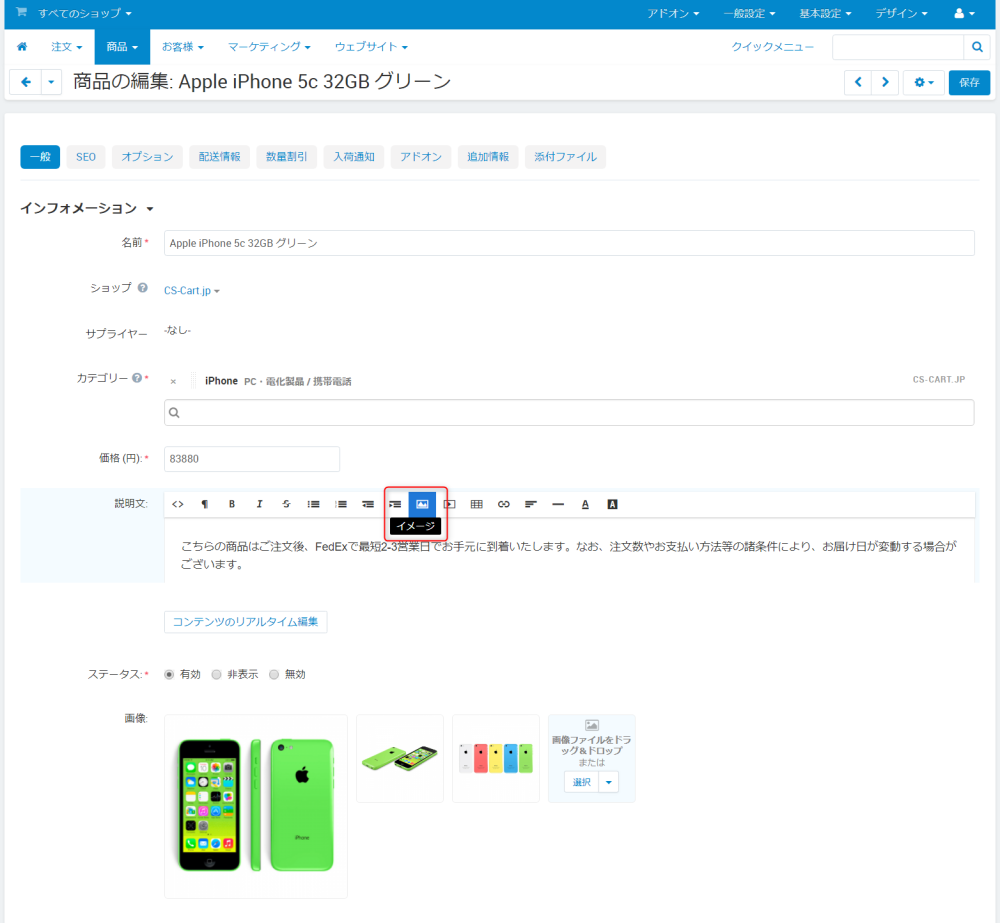Insert unordered bullet list in editor
The image size is (1000, 923).
pyautogui.click(x=313, y=504)
